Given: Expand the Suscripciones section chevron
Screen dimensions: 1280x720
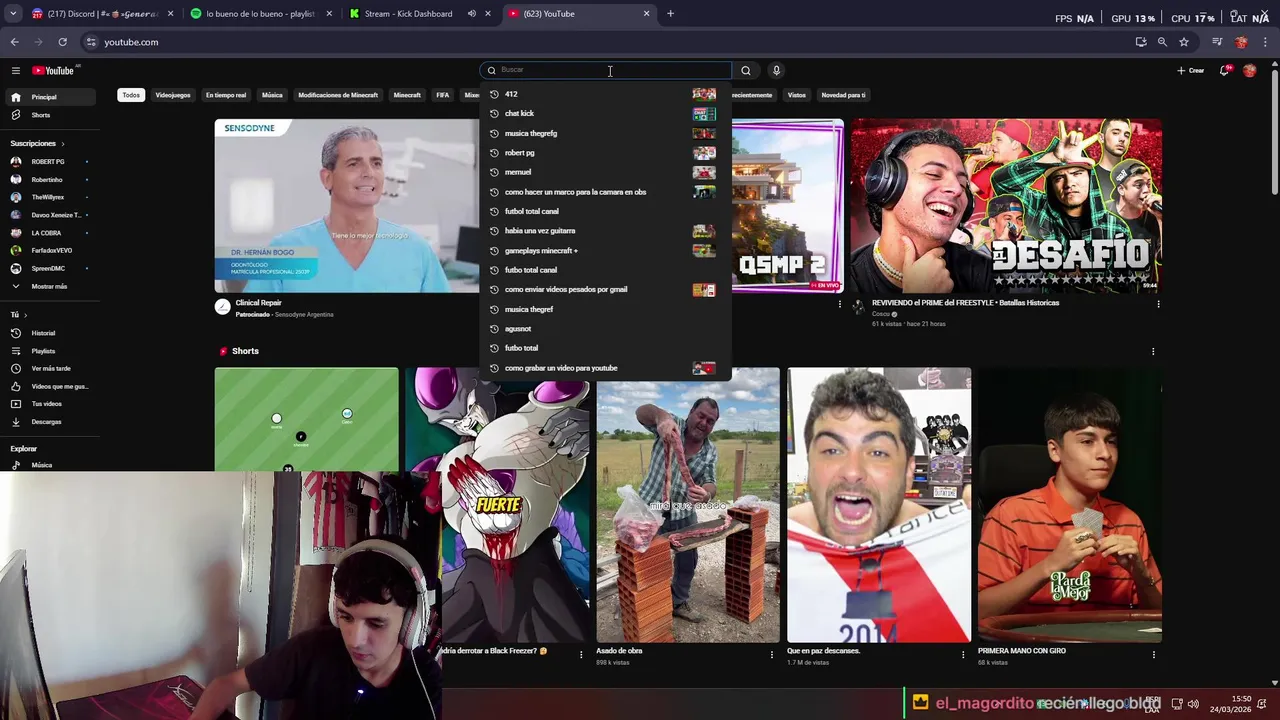Looking at the screenshot, I should pyautogui.click(x=65, y=143).
